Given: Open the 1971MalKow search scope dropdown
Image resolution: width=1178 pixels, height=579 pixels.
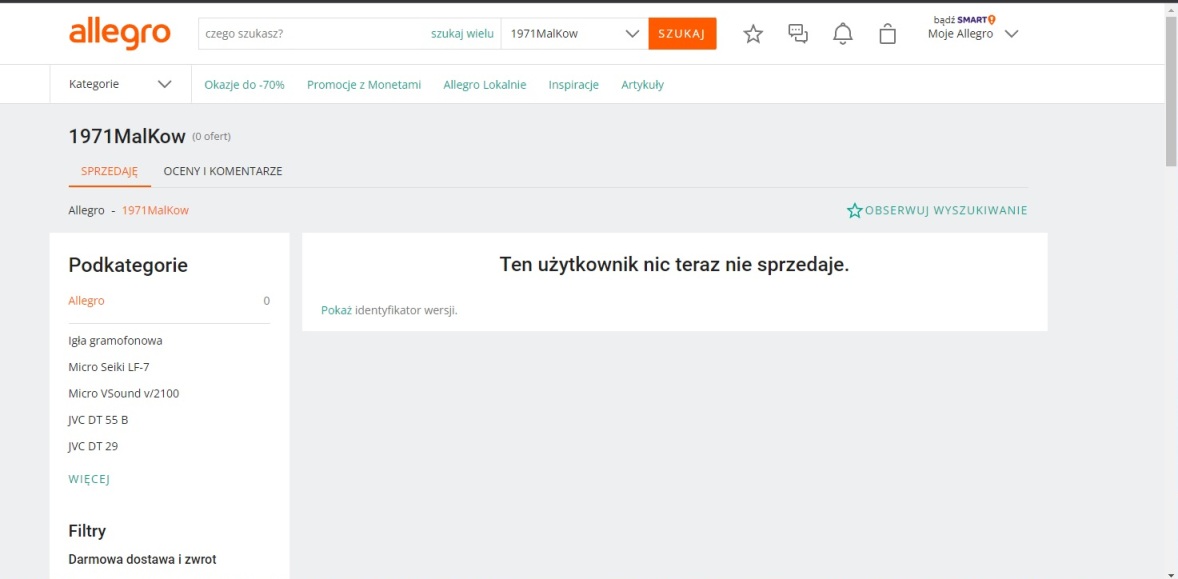Looking at the screenshot, I should coord(575,34).
